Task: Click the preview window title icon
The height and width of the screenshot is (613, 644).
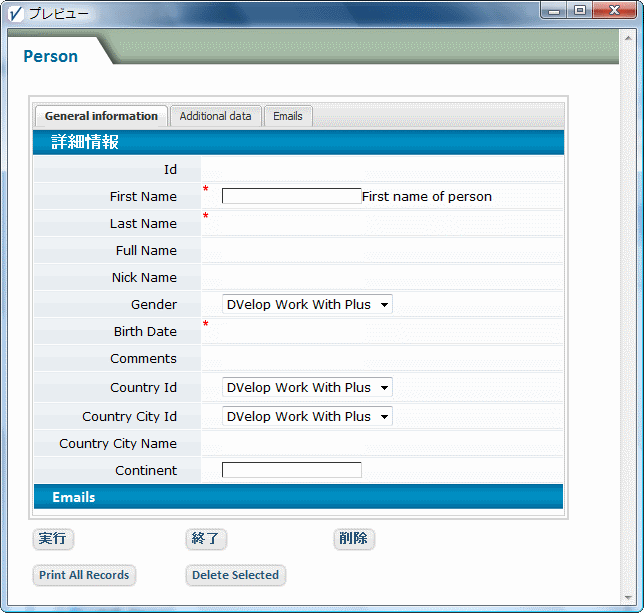Action: pos(15,13)
